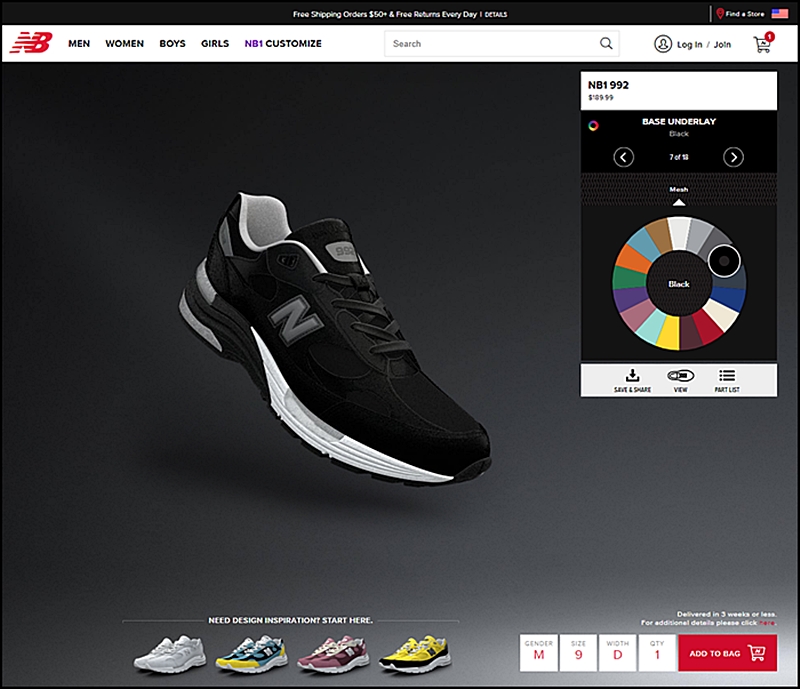
Task: Collapse the Mesh material triangle
Action: click(x=679, y=202)
